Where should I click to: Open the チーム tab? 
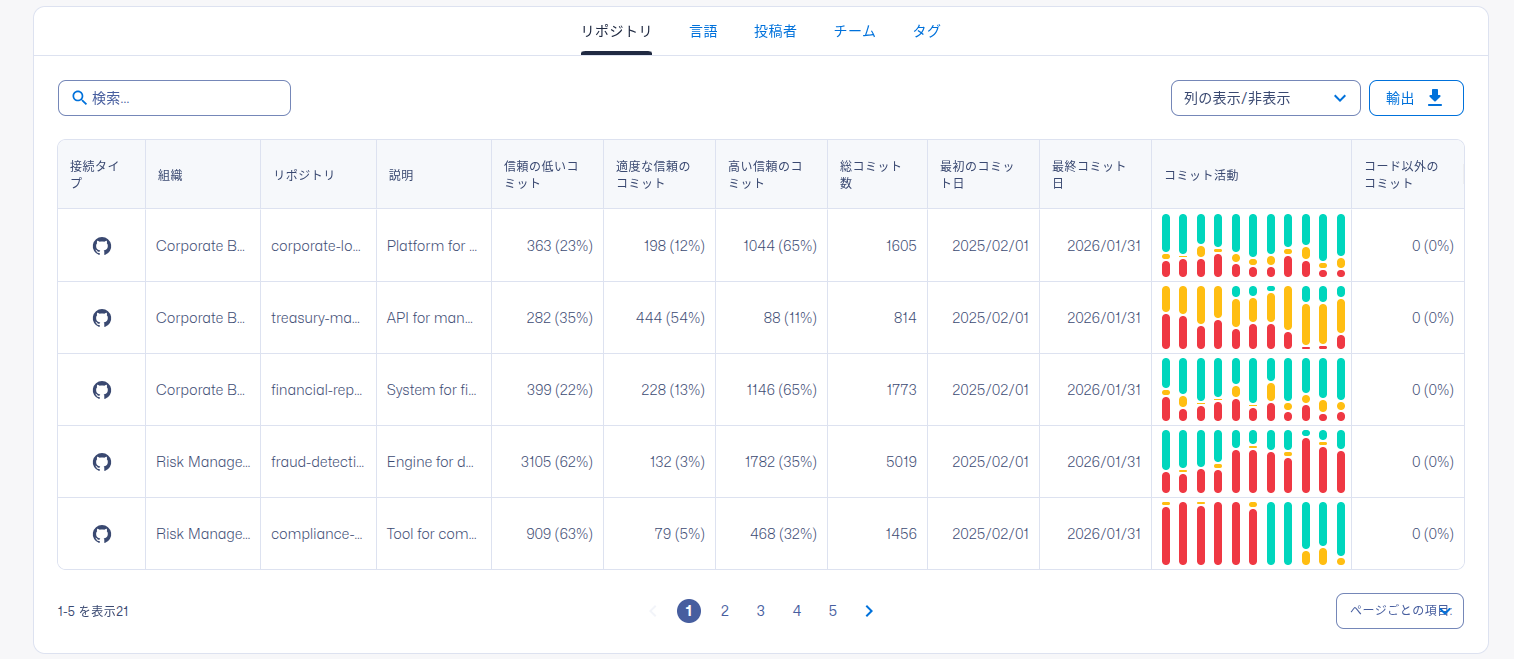[x=854, y=31]
